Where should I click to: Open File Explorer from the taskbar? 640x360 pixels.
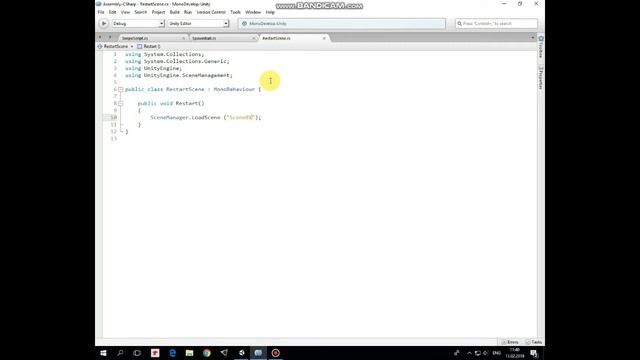[189, 353]
